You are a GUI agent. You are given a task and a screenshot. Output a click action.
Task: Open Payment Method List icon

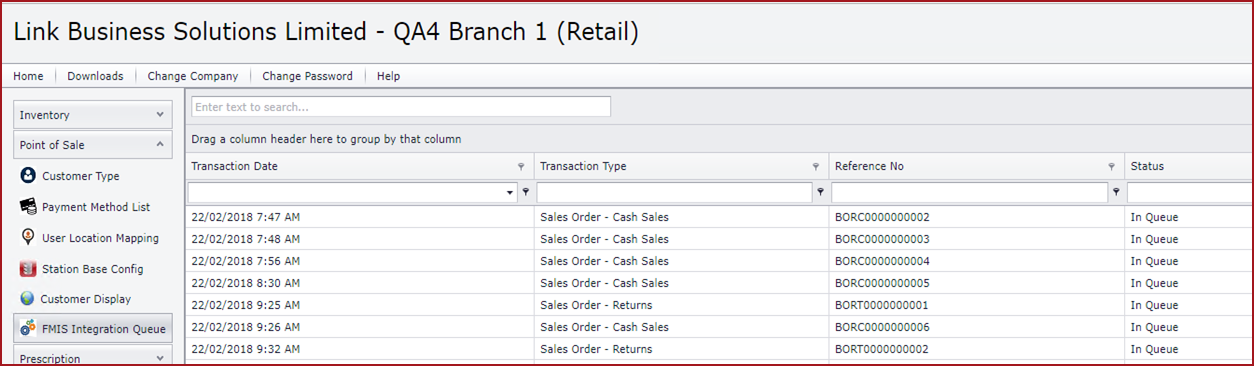tap(28, 207)
